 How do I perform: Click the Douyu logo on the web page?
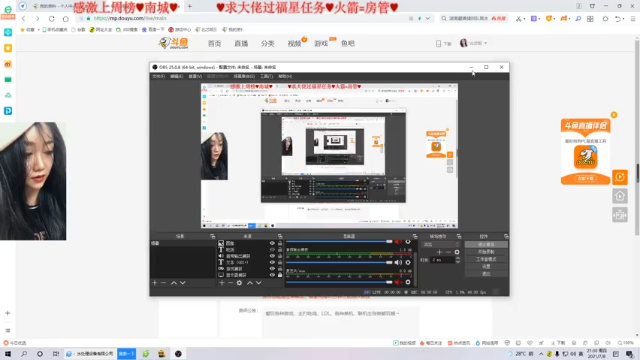click(x=174, y=43)
